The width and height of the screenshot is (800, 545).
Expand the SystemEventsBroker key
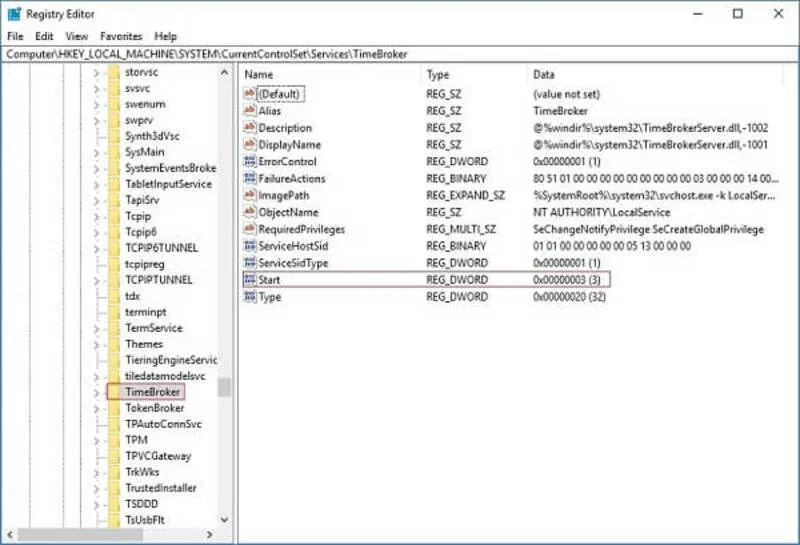pos(96,168)
